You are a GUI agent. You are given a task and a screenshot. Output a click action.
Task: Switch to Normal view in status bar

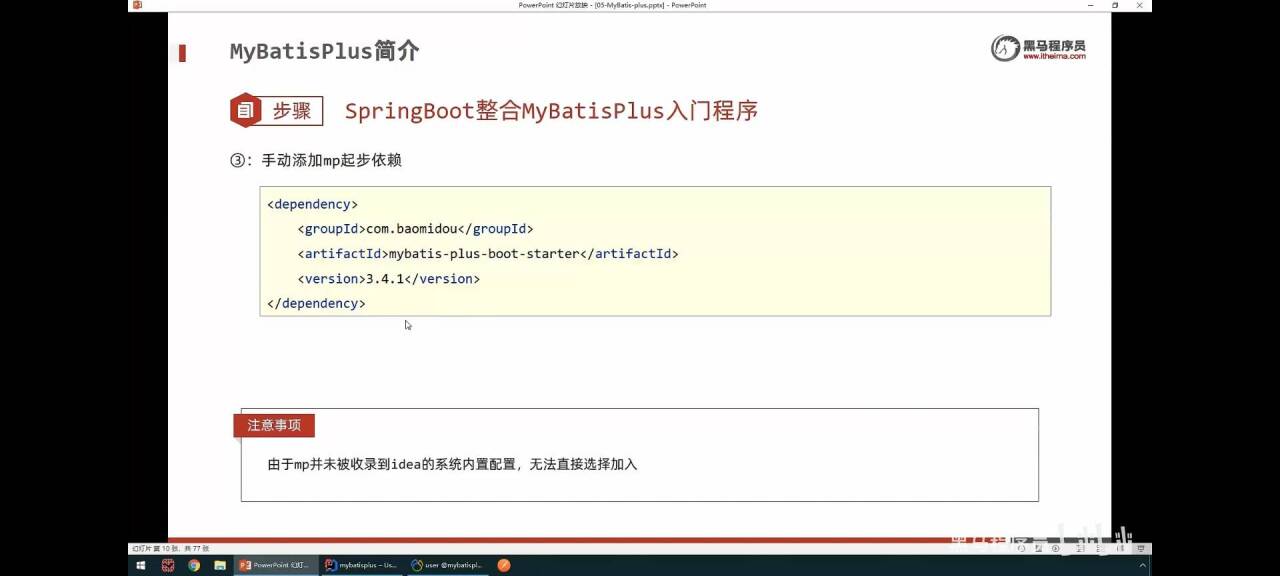click(1080, 549)
